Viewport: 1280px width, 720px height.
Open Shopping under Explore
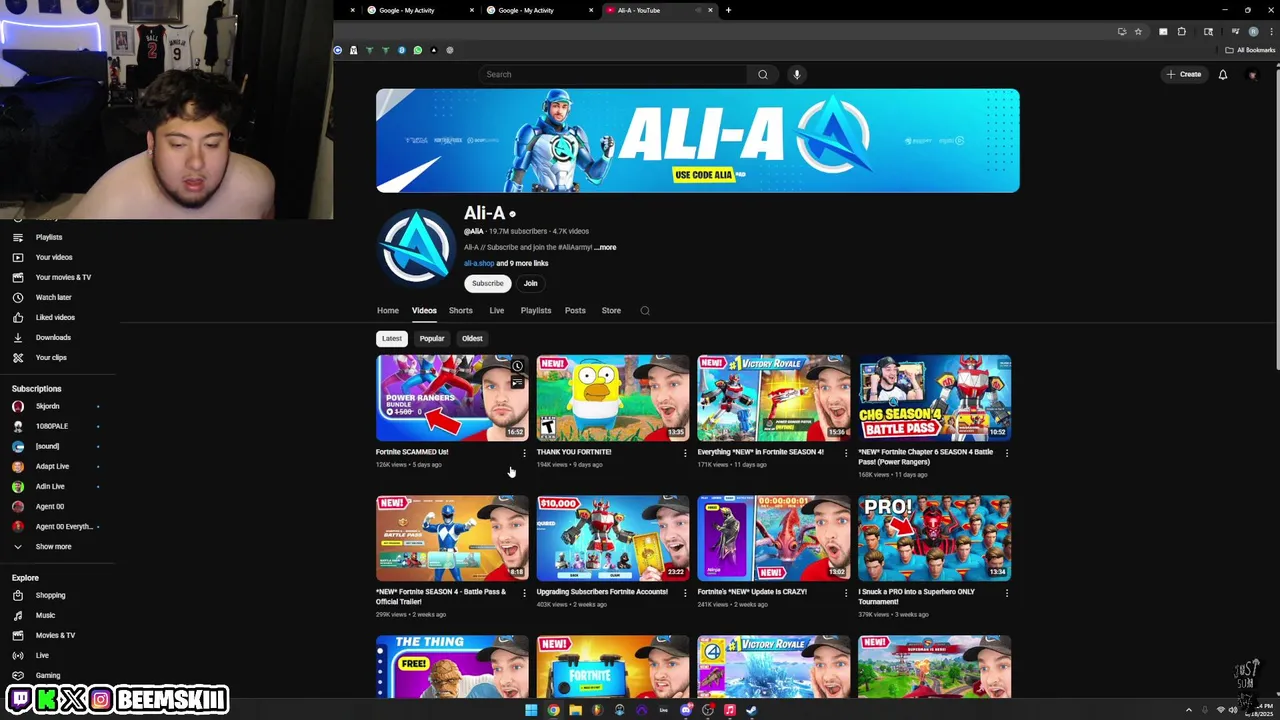[x=50, y=595]
